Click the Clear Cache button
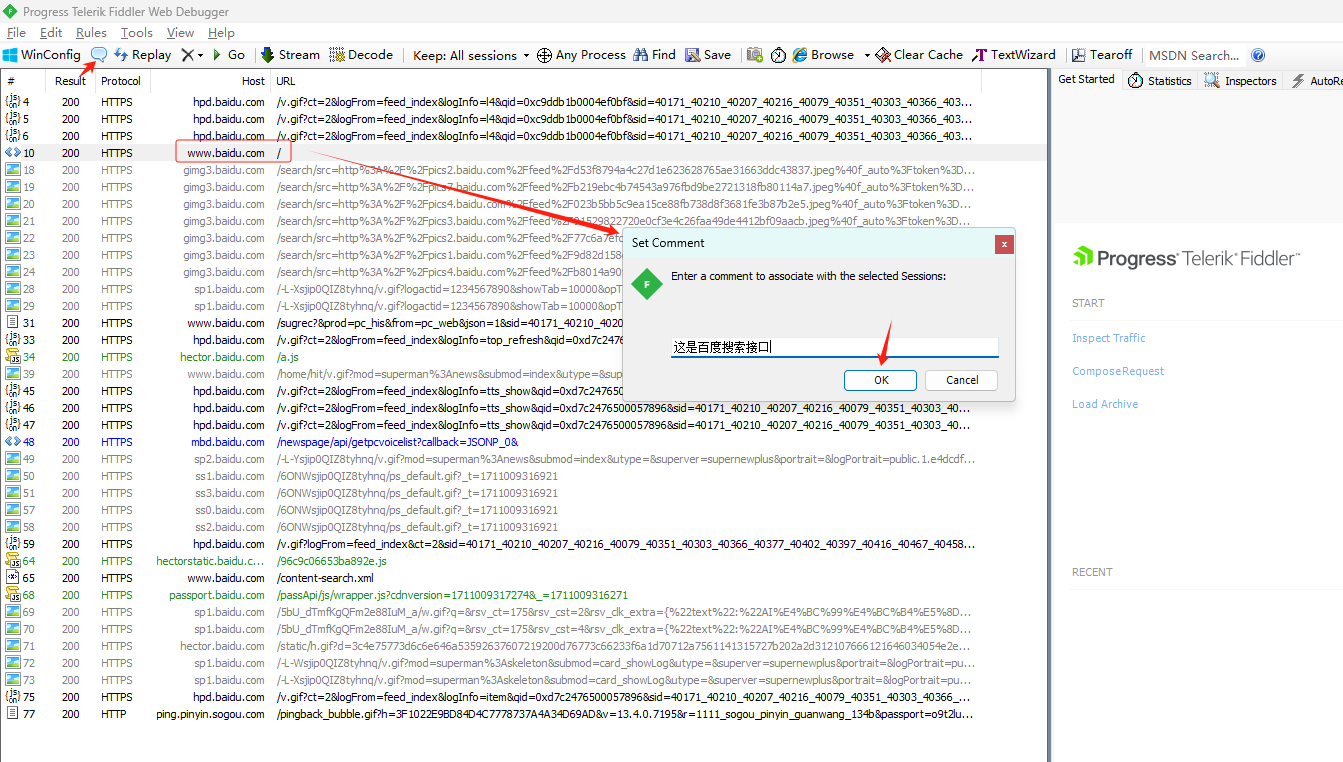 click(x=919, y=55)
